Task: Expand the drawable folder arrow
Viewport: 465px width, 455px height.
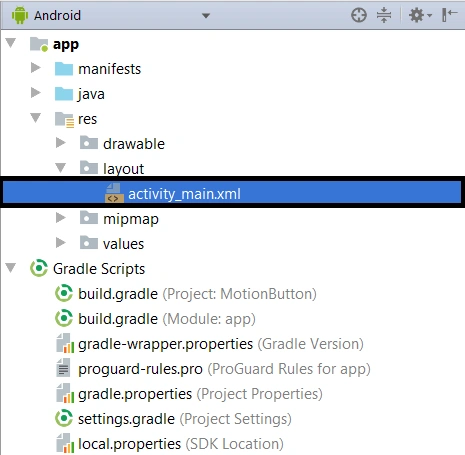Action: click(61, 143)
